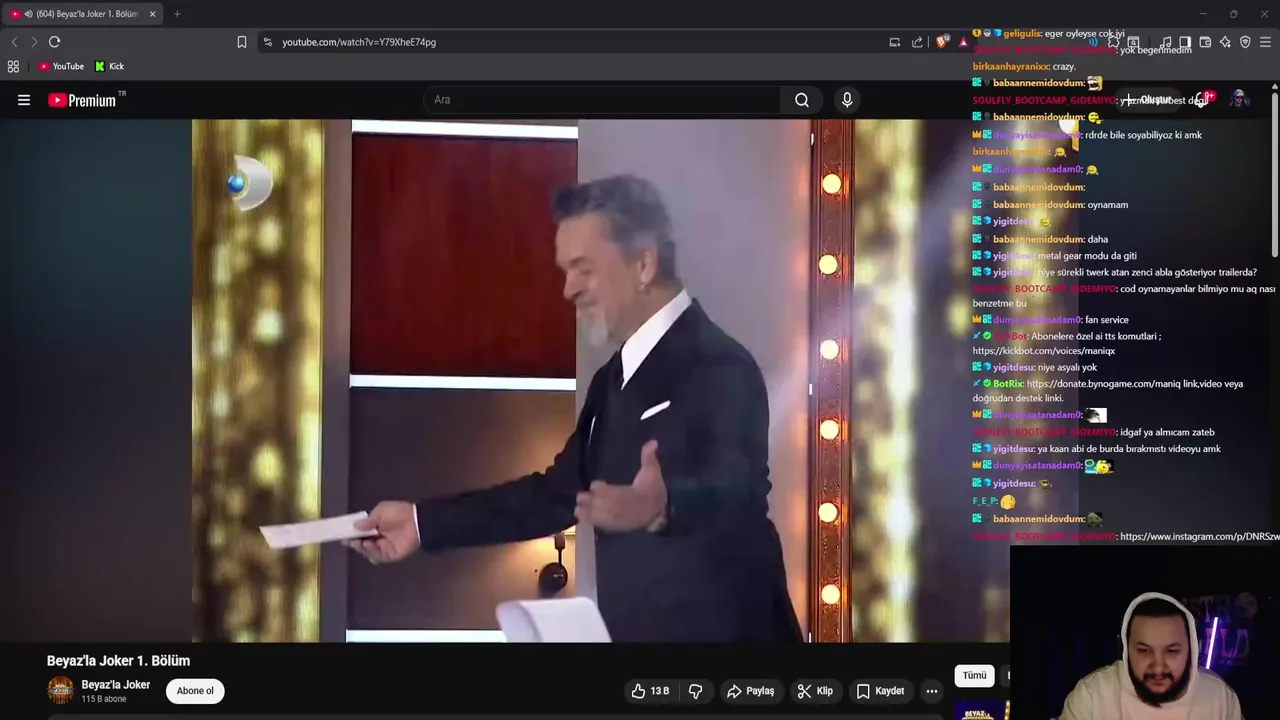Screen dimensions: 1280x720
Task: Open the more actions three-dot menu
Action: pyautogui.click(x=932, y=691)
